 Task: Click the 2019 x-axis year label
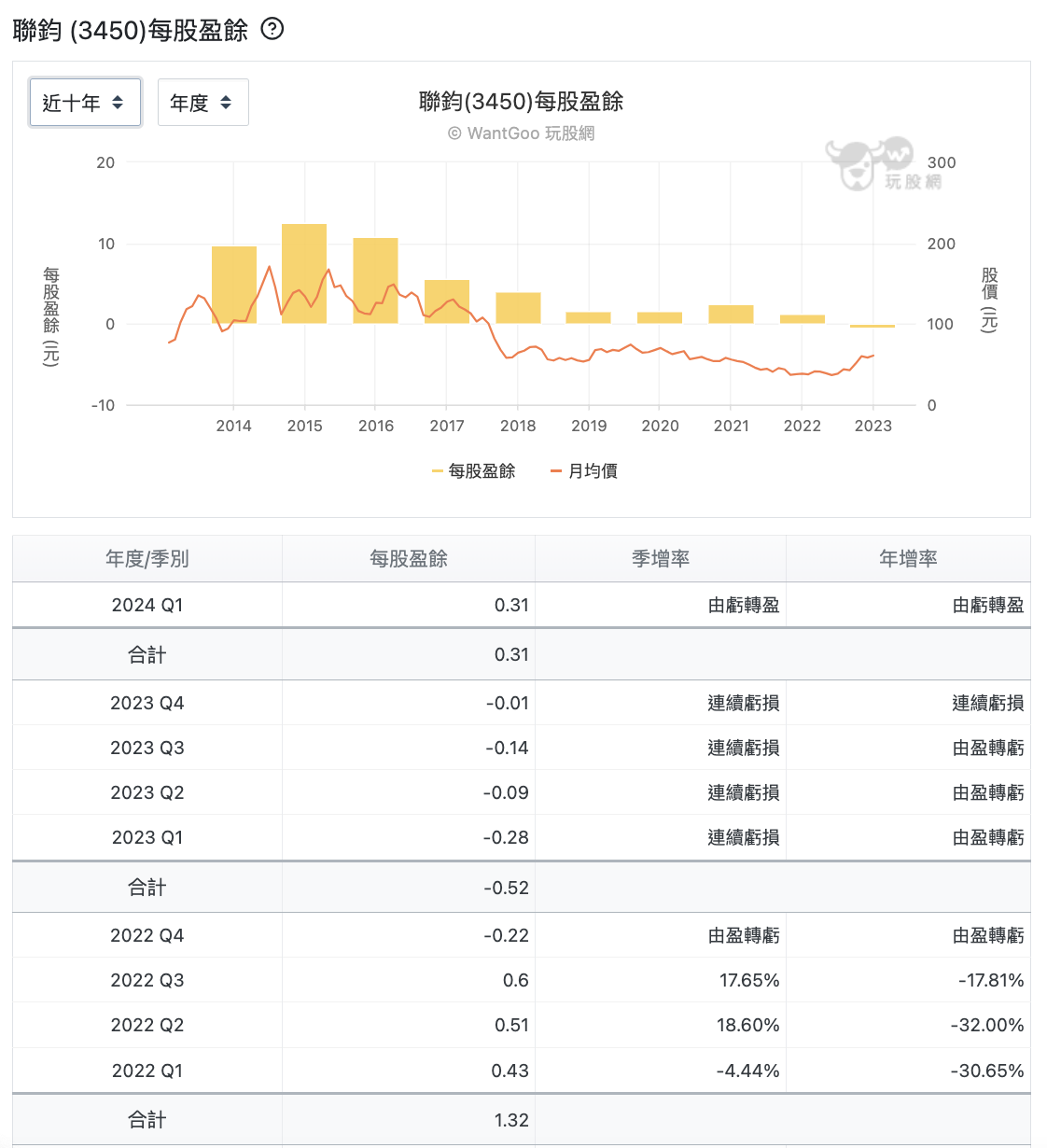[589, 426]
